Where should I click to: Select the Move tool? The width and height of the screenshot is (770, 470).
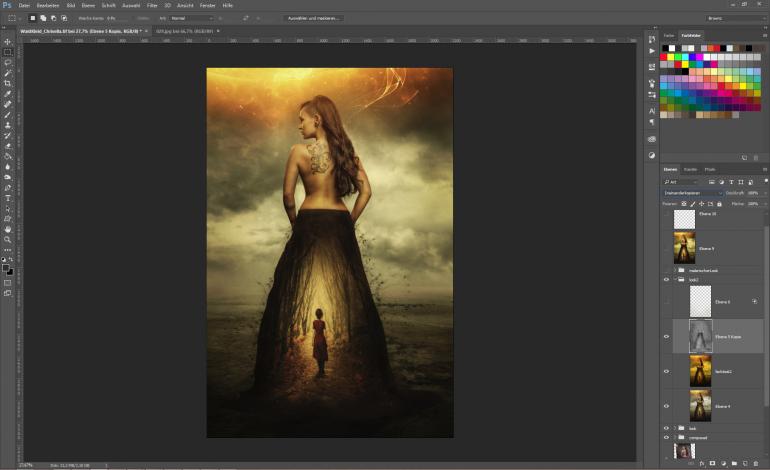click(8, 42)
